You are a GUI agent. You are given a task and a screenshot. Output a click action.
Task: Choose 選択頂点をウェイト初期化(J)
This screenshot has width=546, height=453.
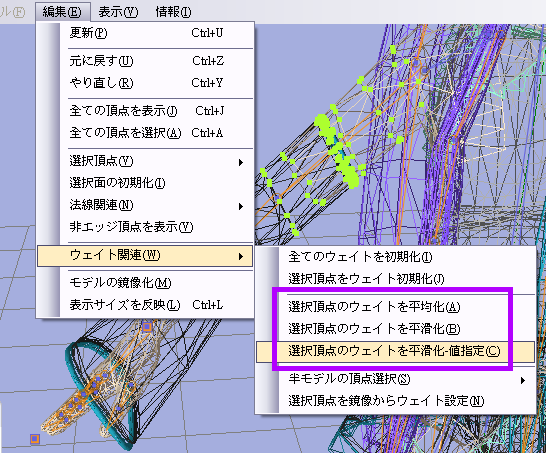(395, 279)
